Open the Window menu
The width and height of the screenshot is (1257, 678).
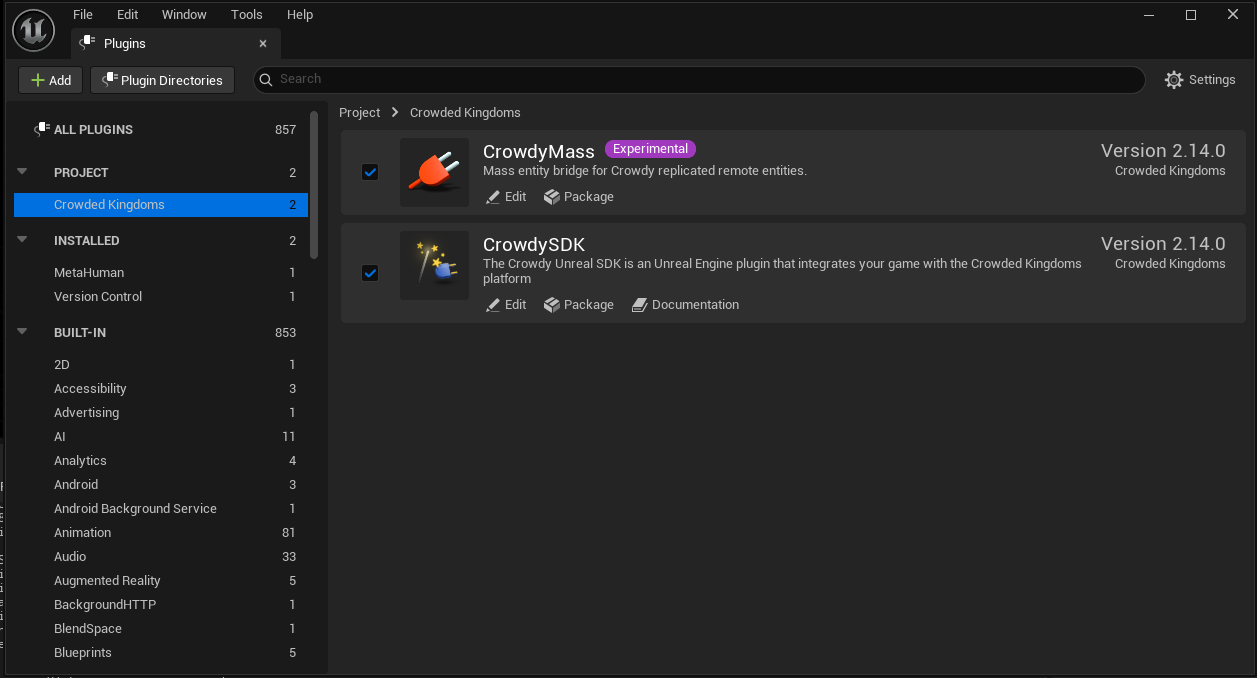coord(184,14)
